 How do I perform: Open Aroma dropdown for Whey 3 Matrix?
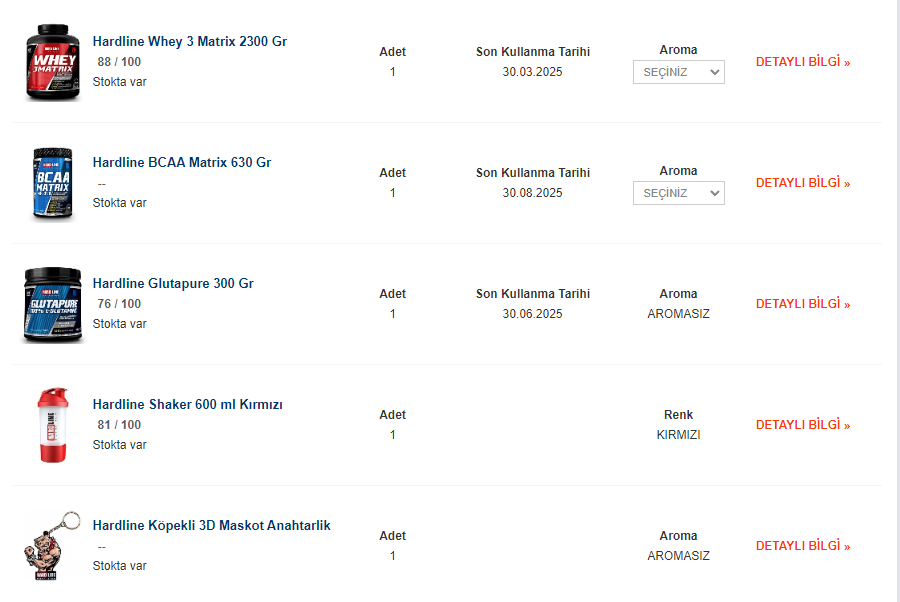(678, 72)
